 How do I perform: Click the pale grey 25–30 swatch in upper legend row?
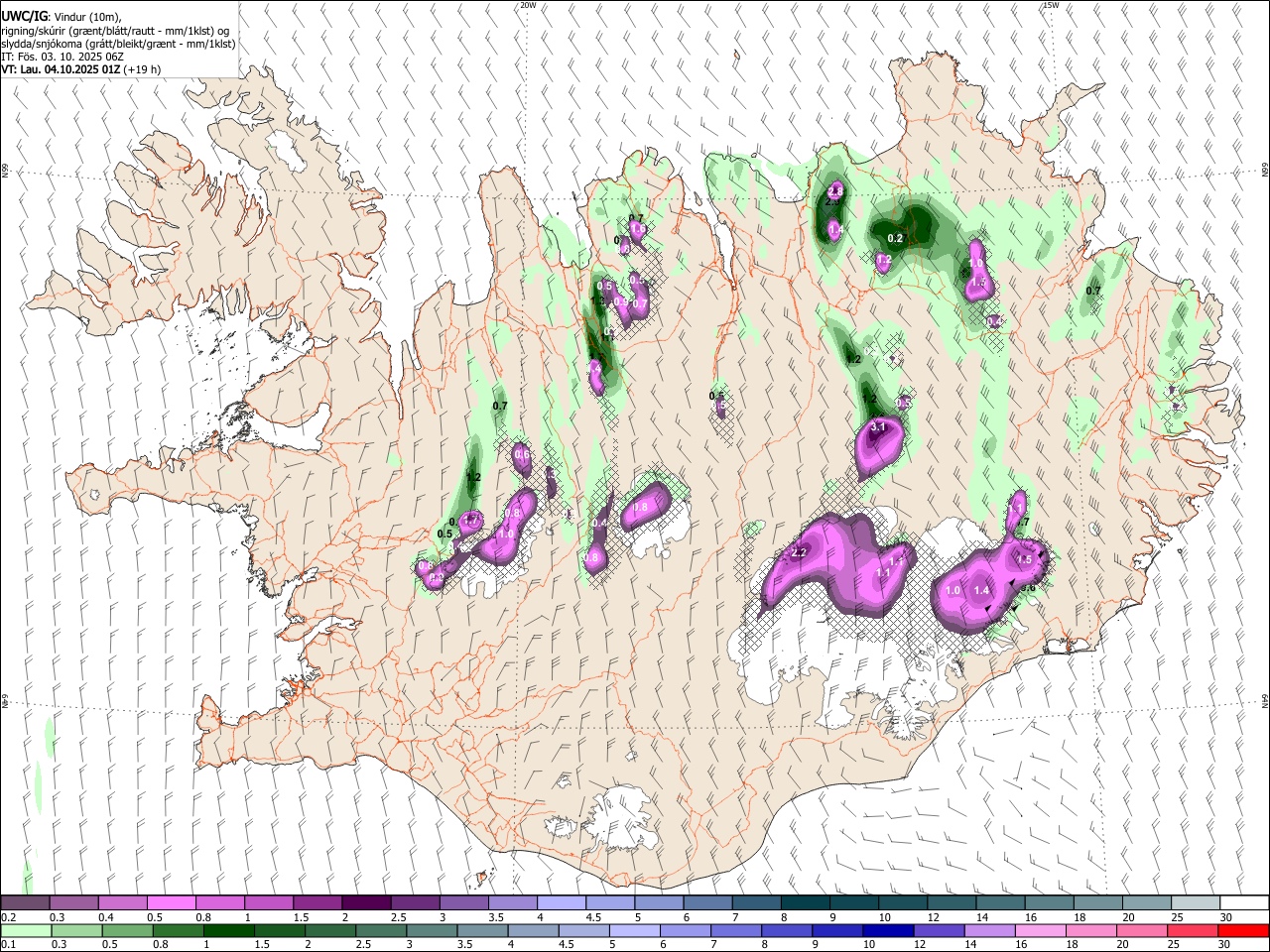1195,903
